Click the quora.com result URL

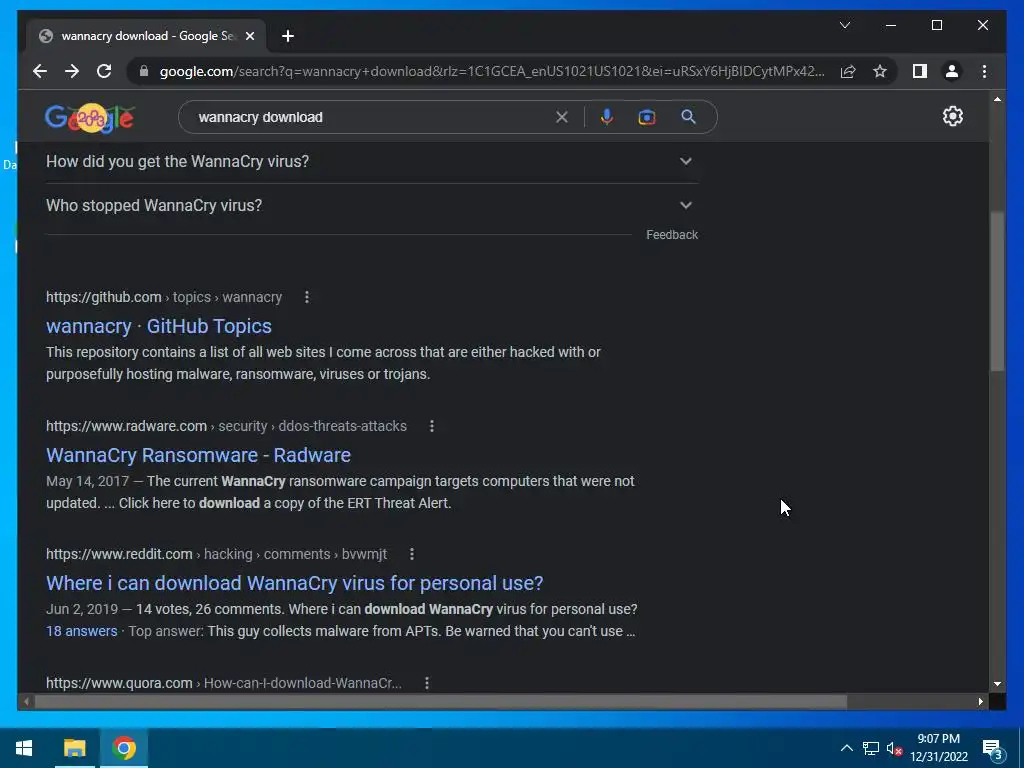click(224, 683)
